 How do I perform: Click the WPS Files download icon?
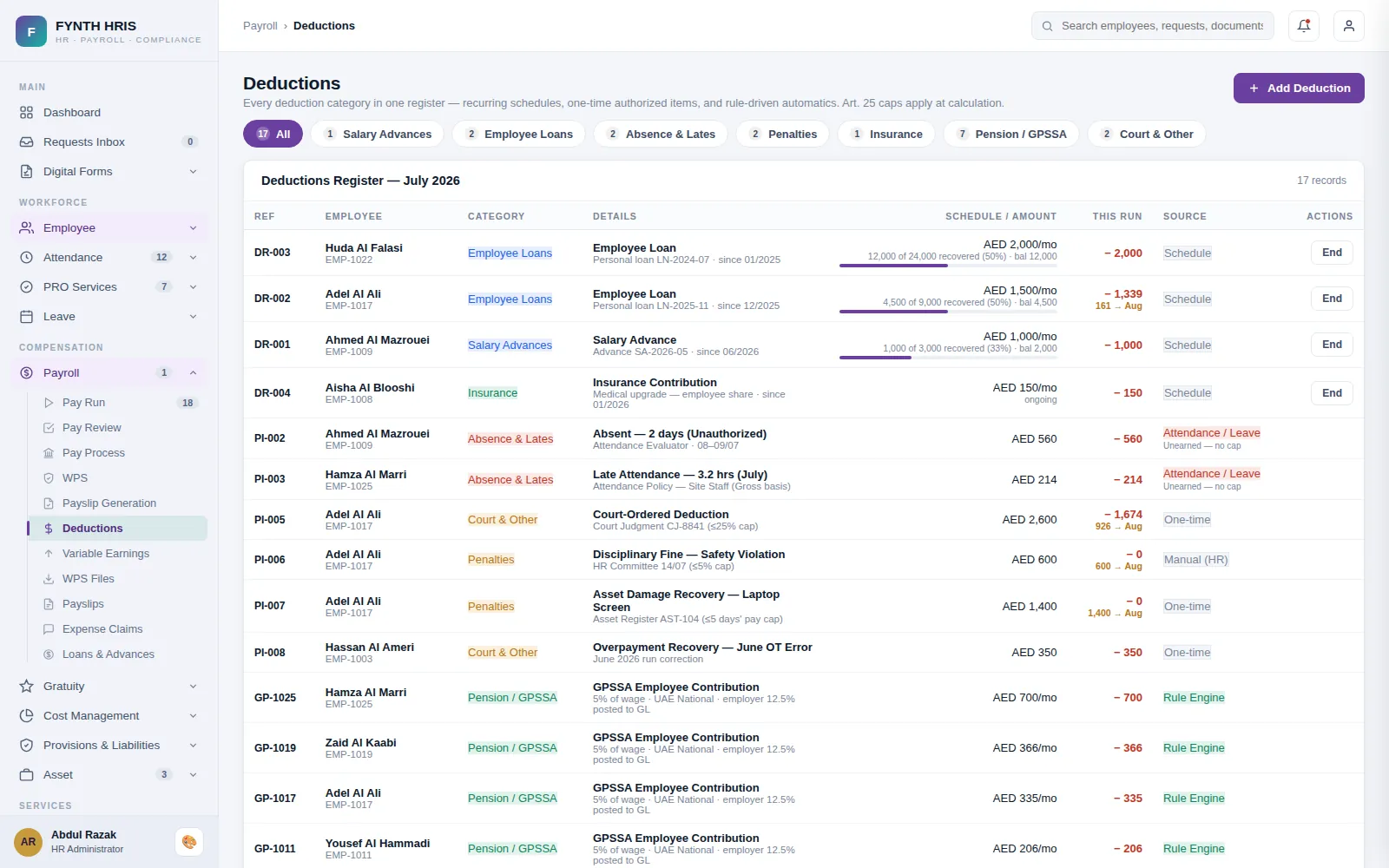[49, 579]
